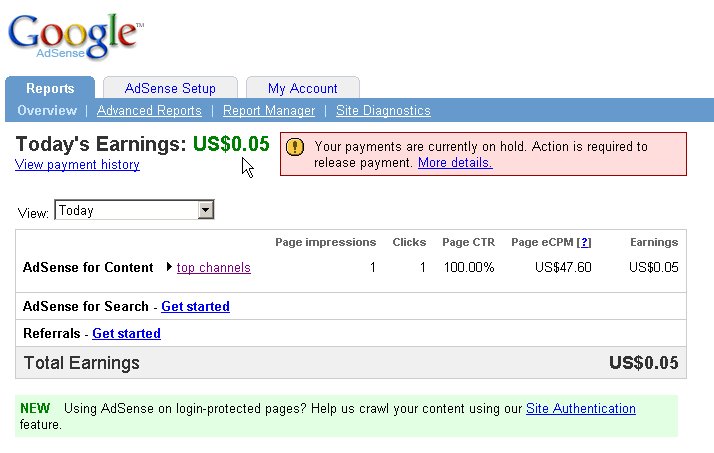Click the Total Earnings US$0.05 value
The image size is (714, 453).
(643, 363)
